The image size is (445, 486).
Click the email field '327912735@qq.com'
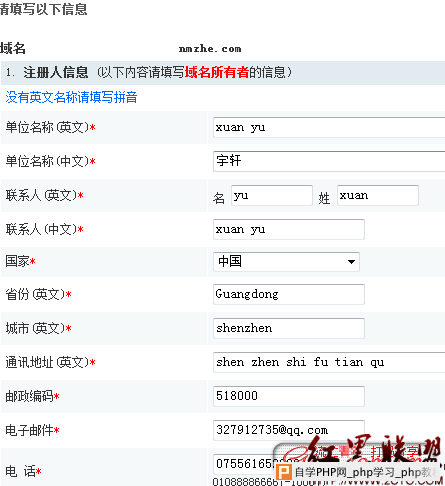point(289,430)
